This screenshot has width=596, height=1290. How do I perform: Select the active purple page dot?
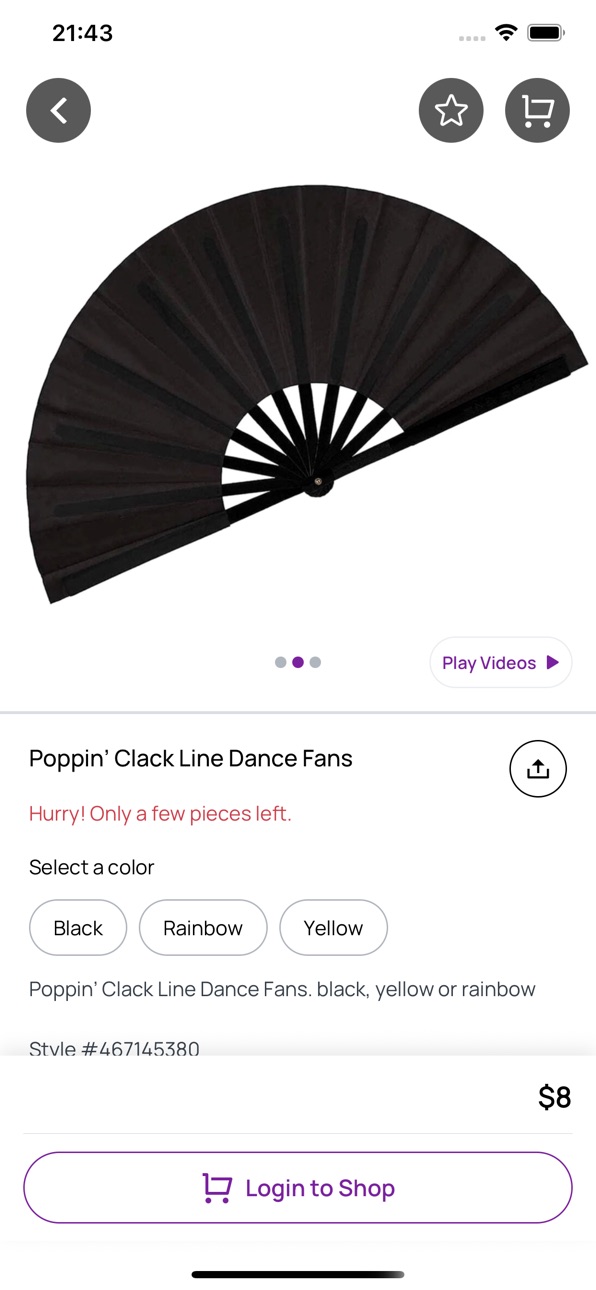[x=298, y=662]
